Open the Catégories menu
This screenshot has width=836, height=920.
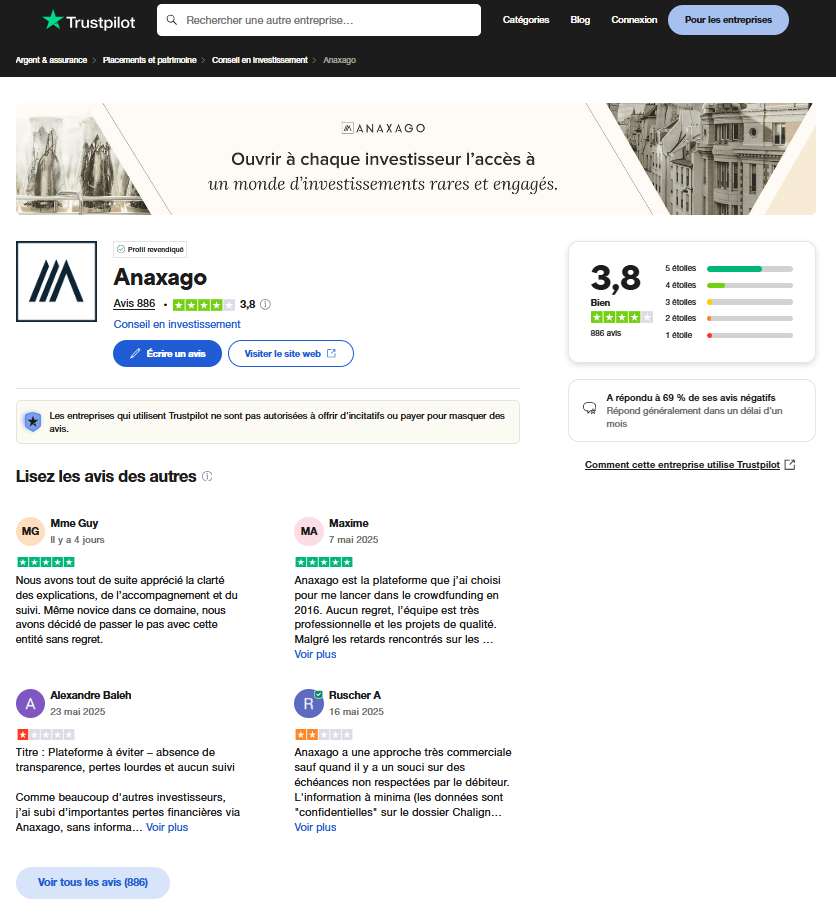[x=525, y=19]
